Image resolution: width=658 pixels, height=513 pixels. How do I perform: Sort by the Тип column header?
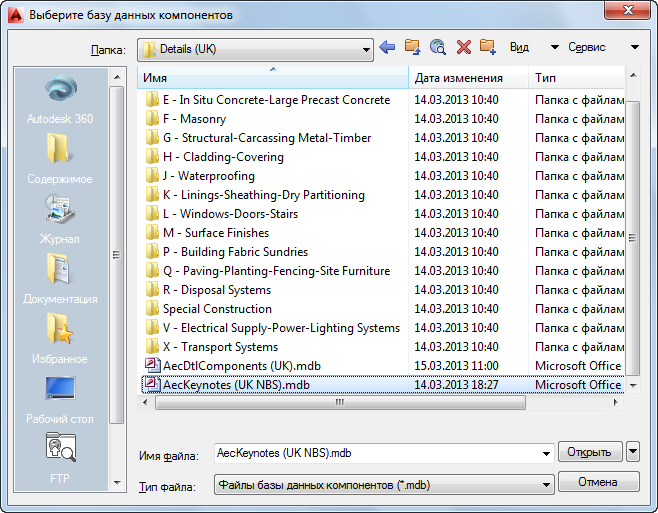coord(577,78)
